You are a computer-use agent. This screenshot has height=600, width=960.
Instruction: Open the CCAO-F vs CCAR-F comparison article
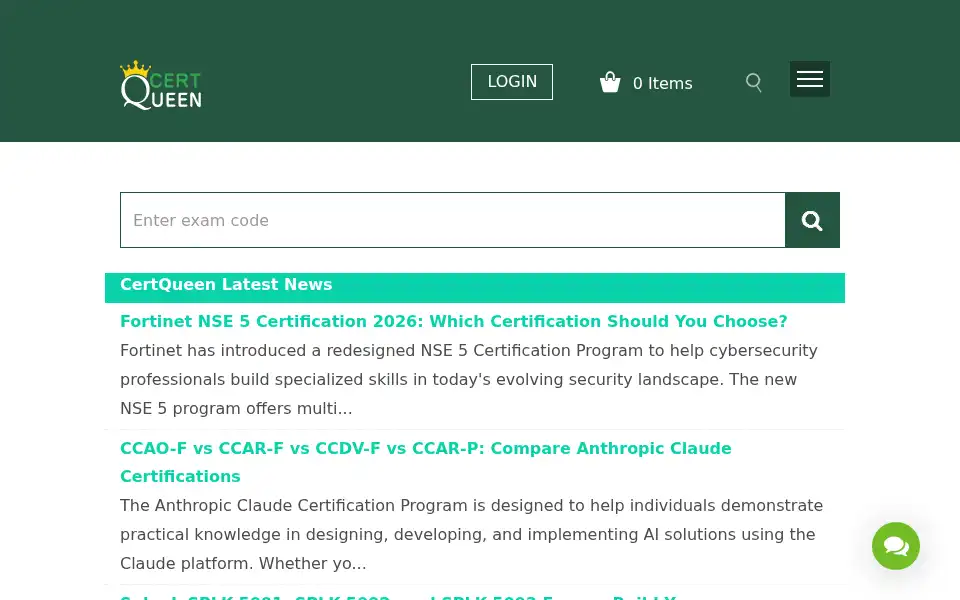pos(426,462)
